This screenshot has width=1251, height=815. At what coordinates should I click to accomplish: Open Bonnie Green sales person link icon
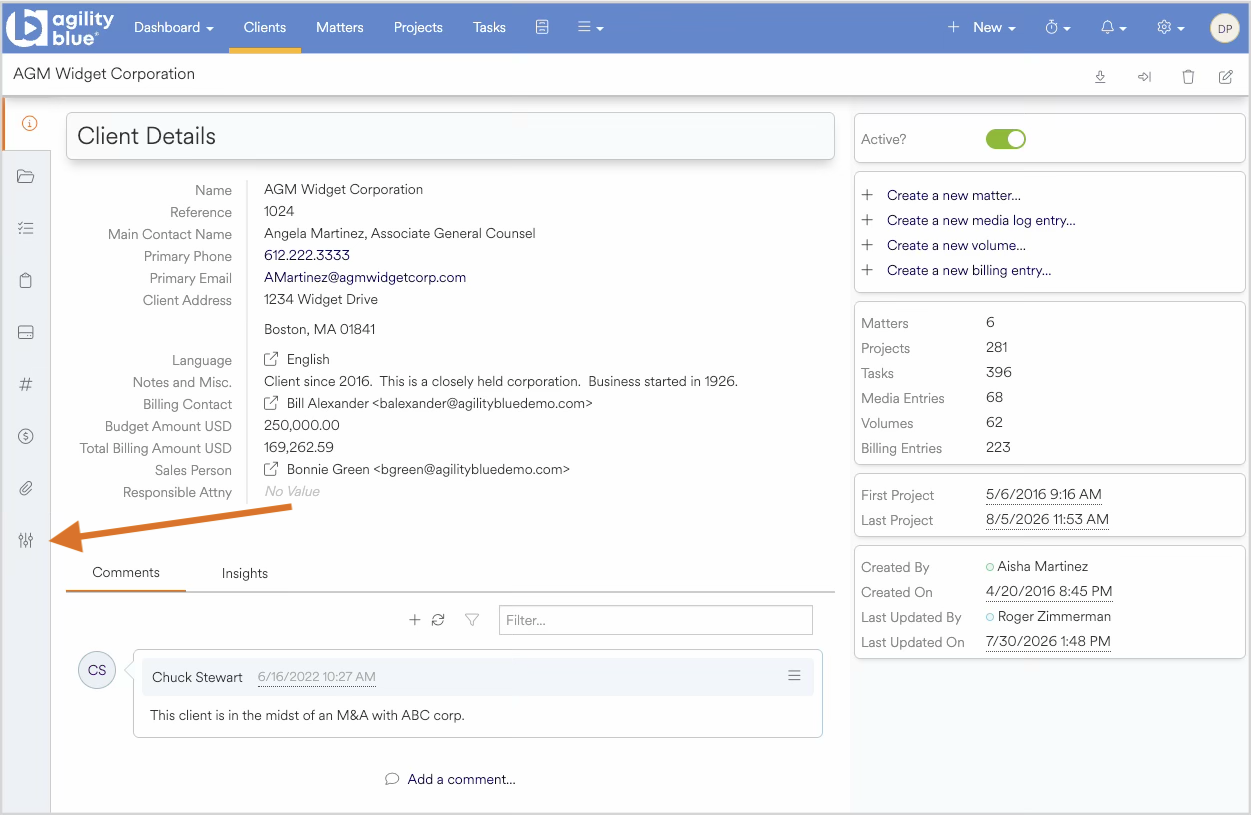point(271,469)
